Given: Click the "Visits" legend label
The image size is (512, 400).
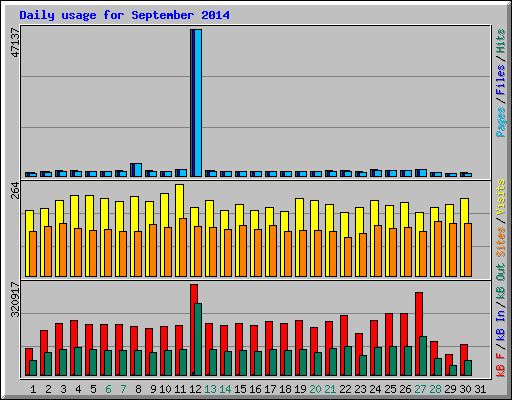Looking at the screenshot, I should point(500,197).
